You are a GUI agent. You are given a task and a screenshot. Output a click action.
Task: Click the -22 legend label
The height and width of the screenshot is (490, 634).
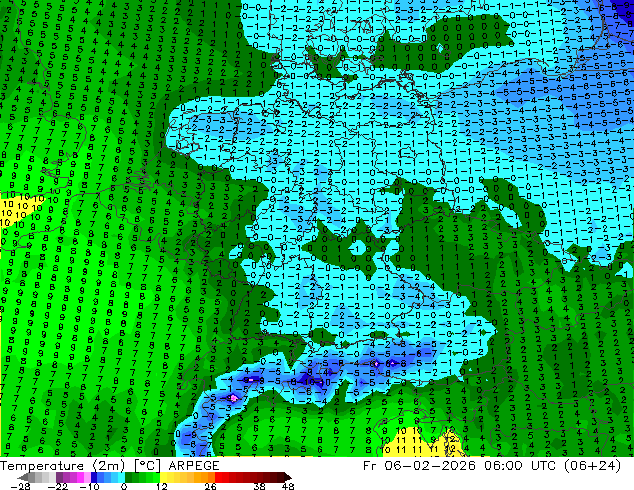pyautogui.click(x=57, y=486)
